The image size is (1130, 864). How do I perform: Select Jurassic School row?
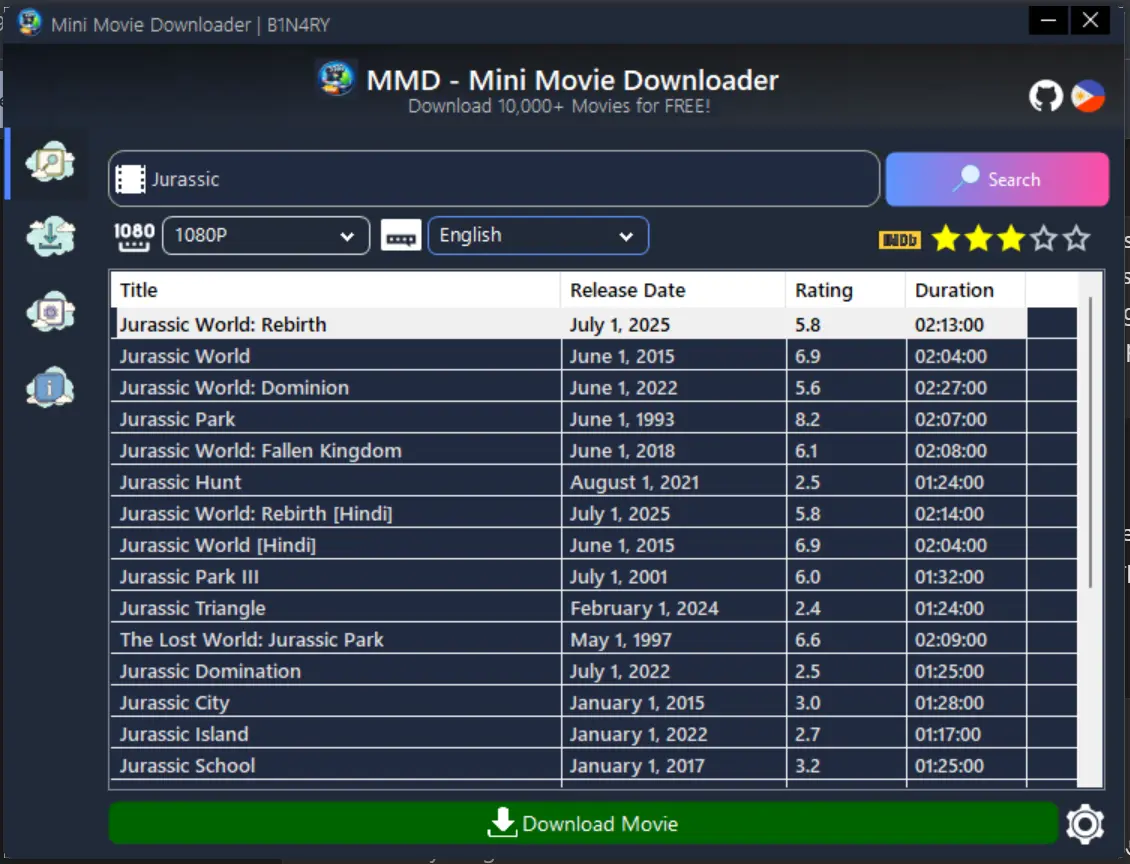coord(594,766)
